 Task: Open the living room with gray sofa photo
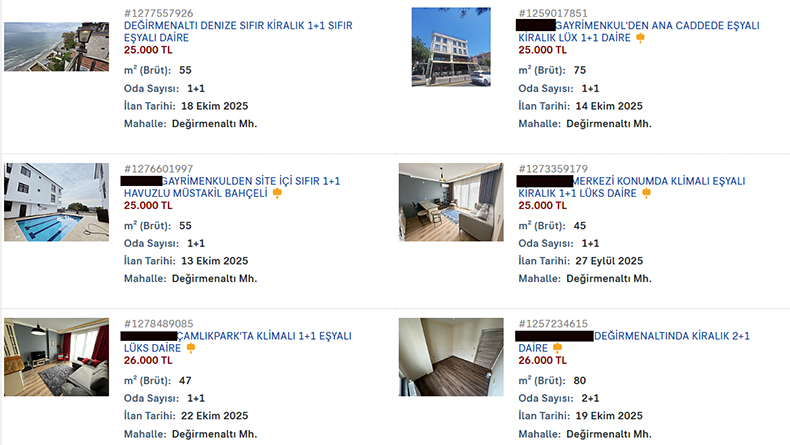[451, 202]
